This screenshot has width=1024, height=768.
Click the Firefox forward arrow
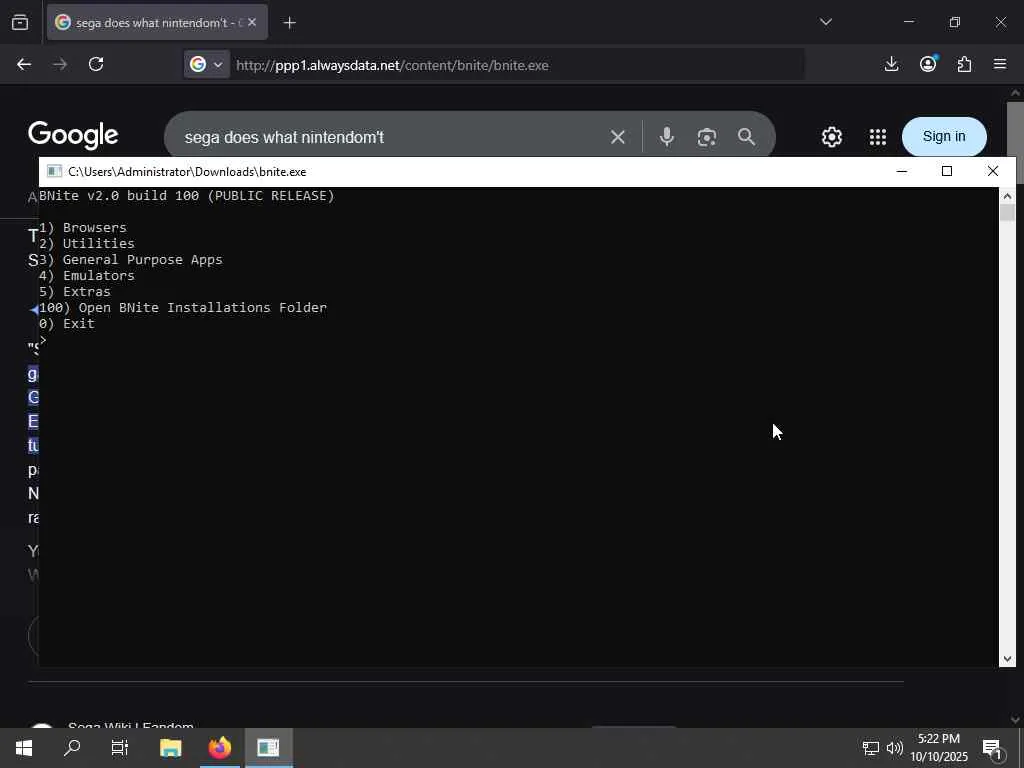click(x=60, y=65)
